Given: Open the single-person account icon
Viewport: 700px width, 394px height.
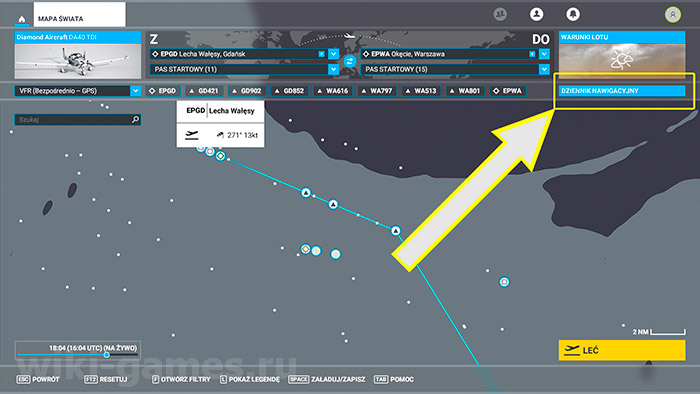Looking at the screenshot, I should coord(536,14).
